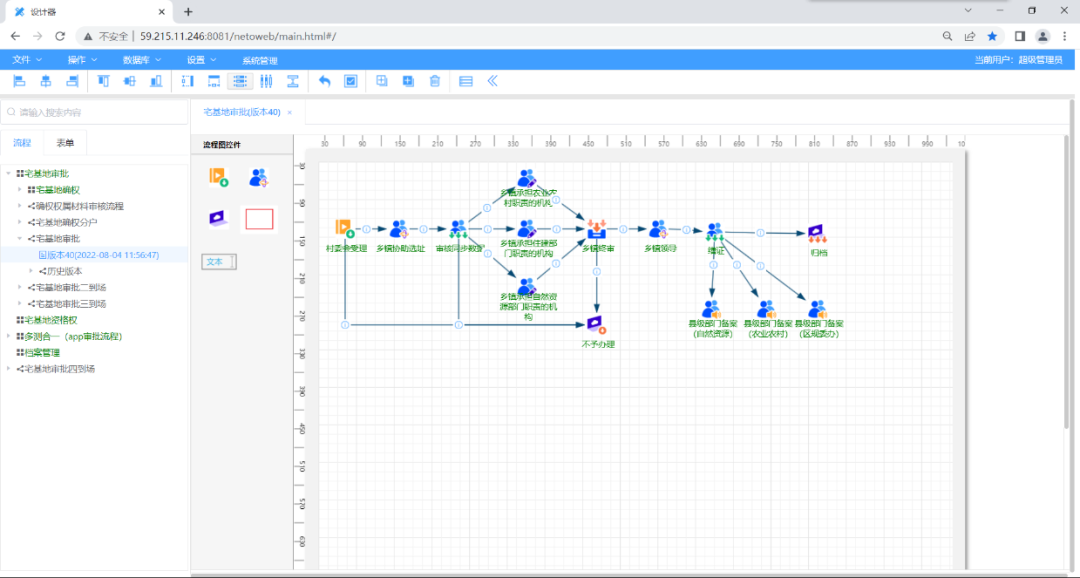Click the trash delete icon in toolbar

(x=434, y=81)
